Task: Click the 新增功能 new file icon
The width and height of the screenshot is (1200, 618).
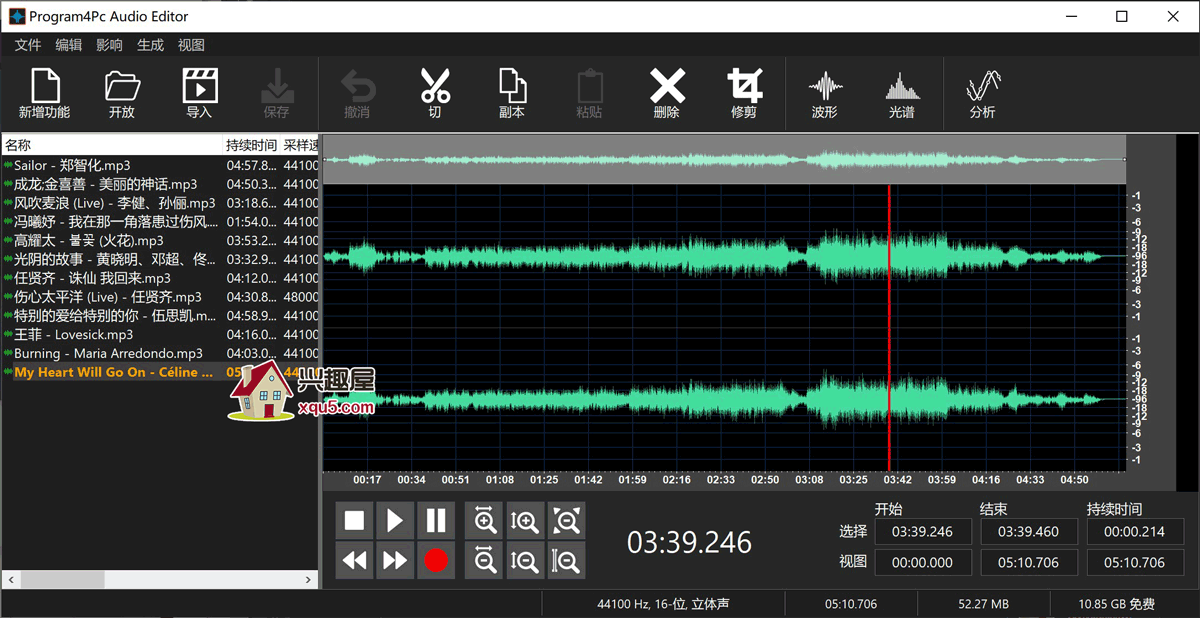Action: tap(44, 86)
